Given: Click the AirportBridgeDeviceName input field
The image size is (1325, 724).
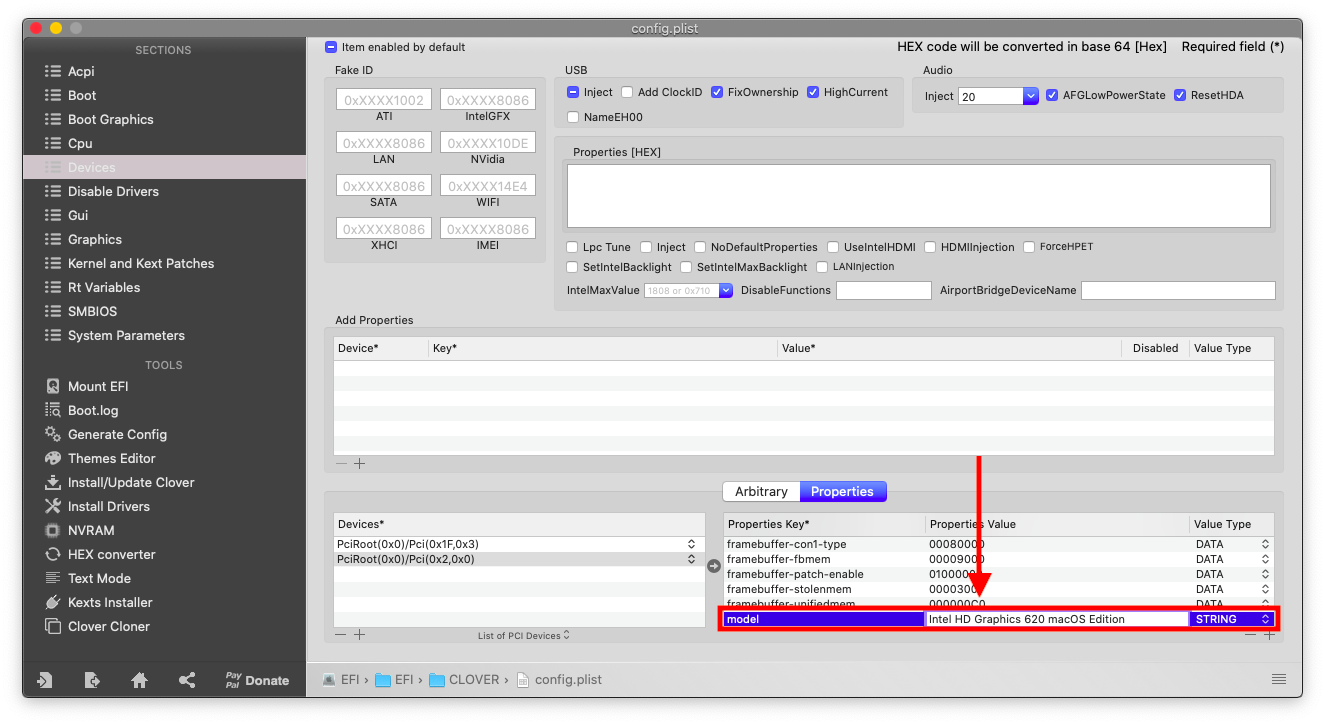Looking at the screenshot, I should click(x=1178, y=290).
